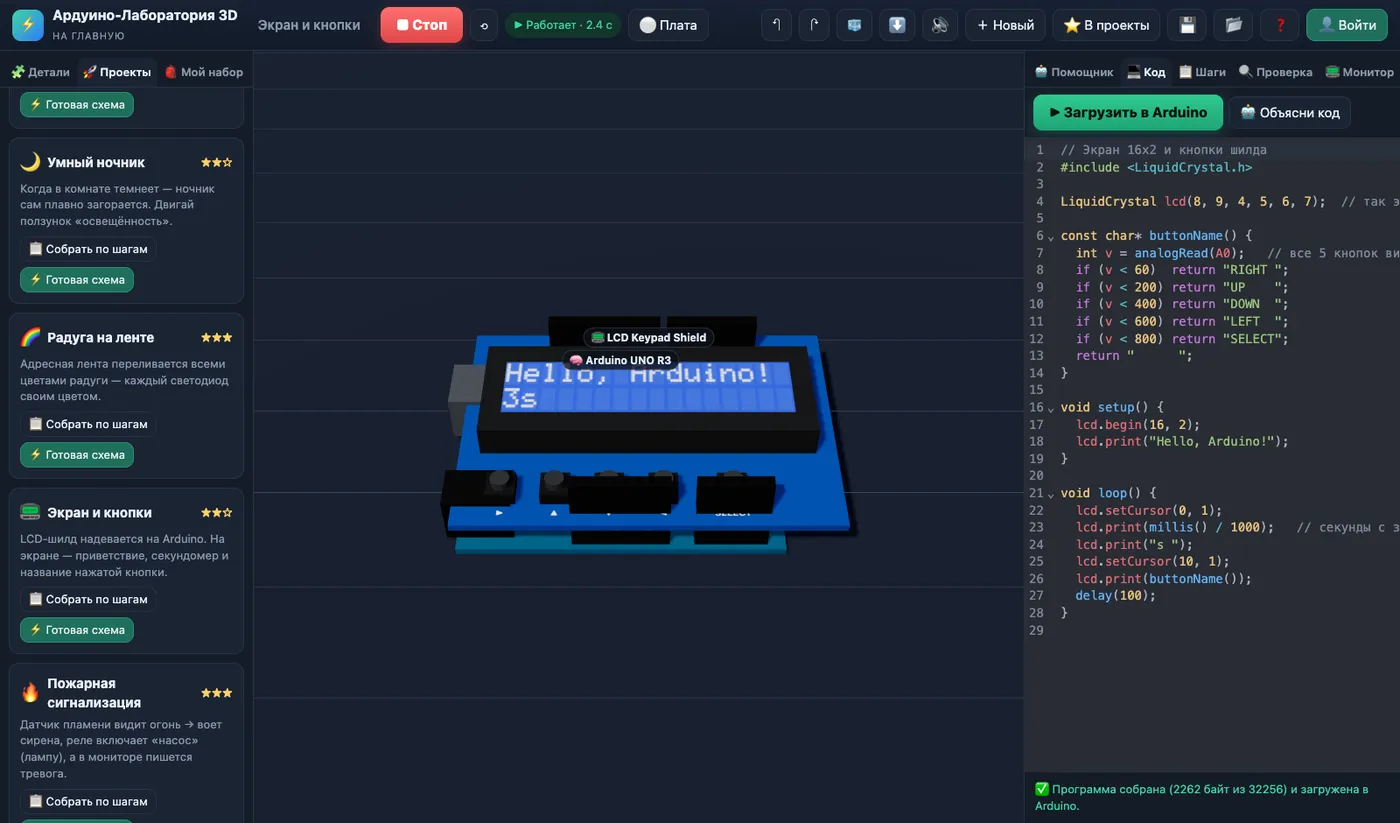
Task: Load Готовая схема for Радуга на ленте
Action: pyautogui.click(x=77, y=455)
